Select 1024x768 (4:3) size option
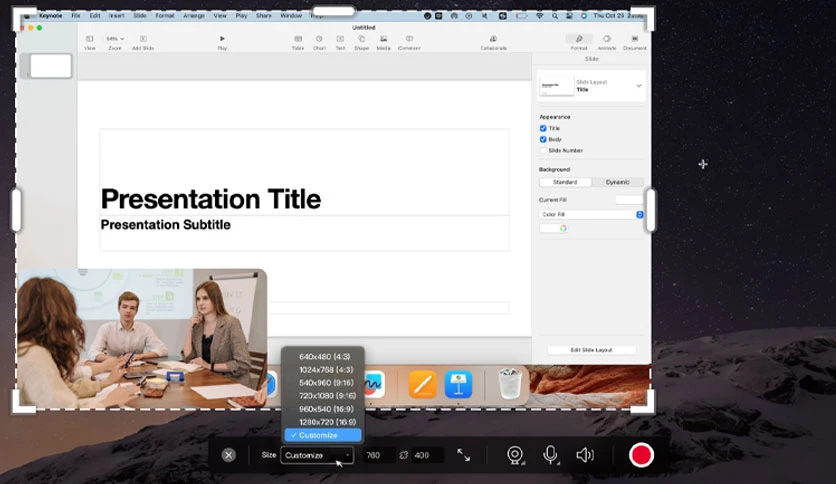The image size is (836, 484). pyautogui.click(x=324, y=370)
